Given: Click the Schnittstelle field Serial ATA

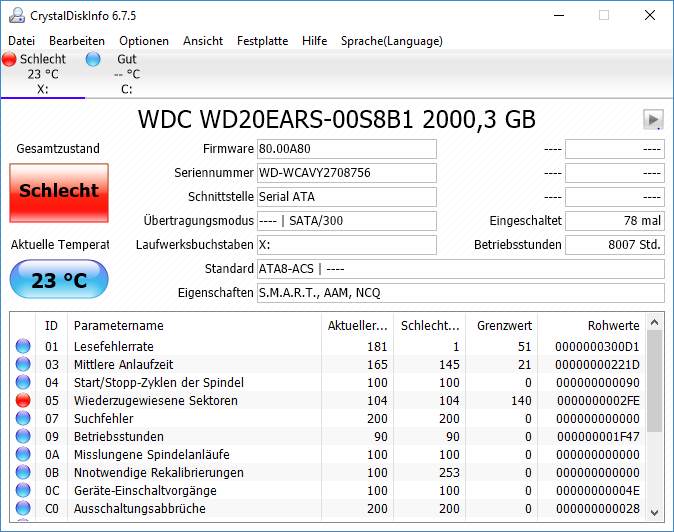Looking at the screenshot, I should coord(347,197).
